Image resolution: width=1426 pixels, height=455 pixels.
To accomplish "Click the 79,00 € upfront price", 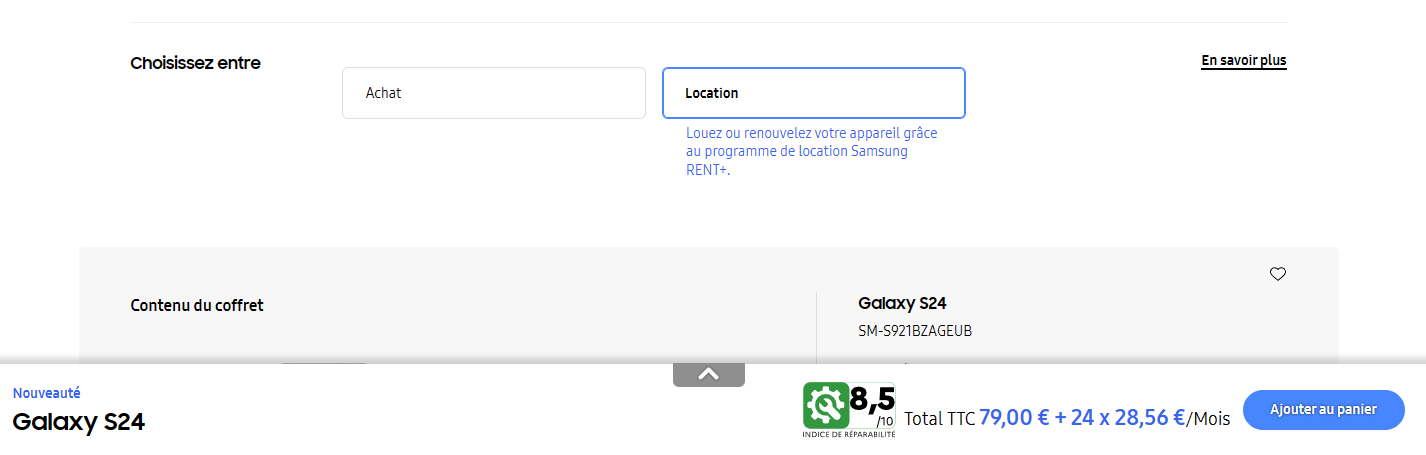I will click(x=1013, y=418).
